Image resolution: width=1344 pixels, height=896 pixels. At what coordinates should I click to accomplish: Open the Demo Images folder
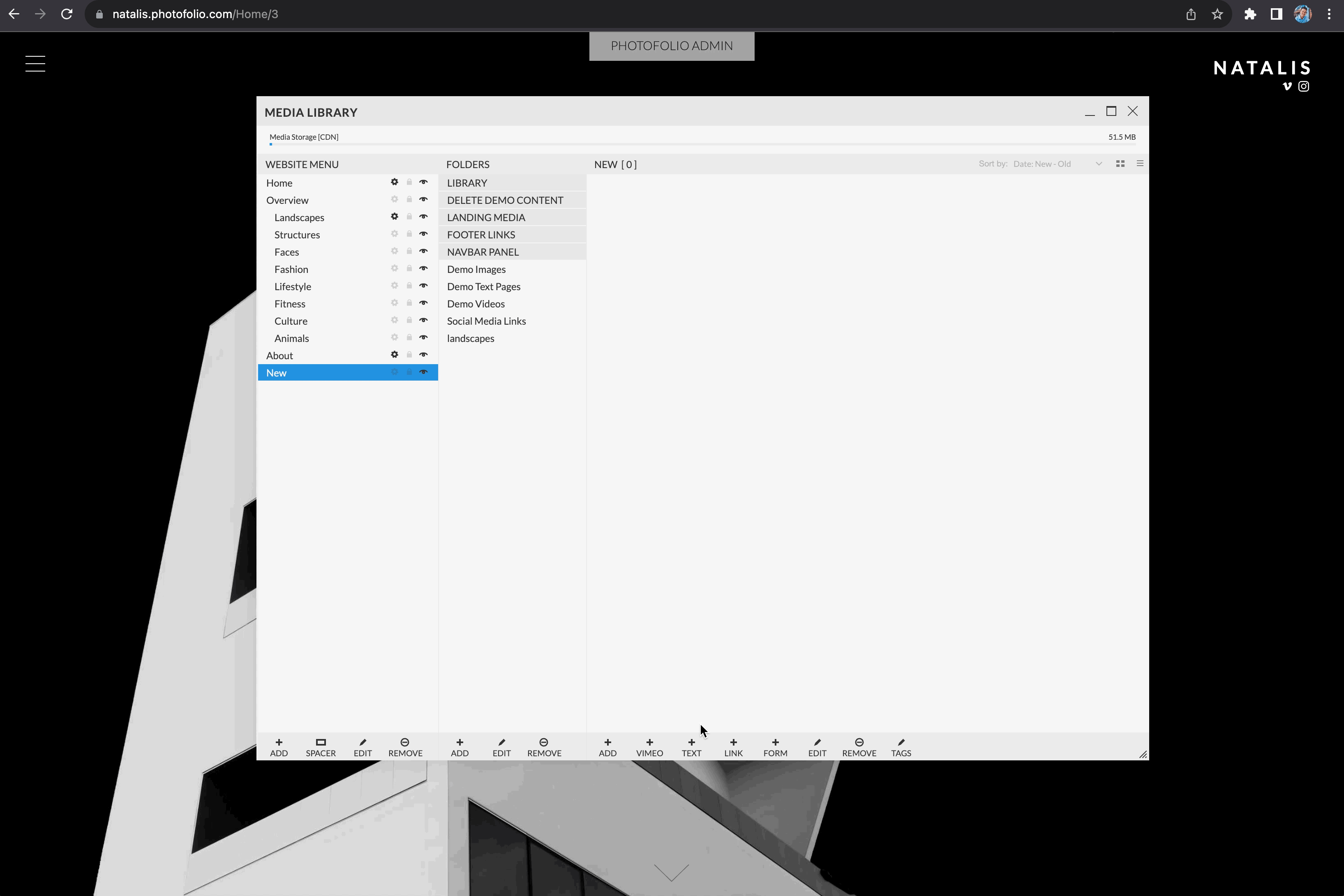pyautogui.click(x=476, y=269)
